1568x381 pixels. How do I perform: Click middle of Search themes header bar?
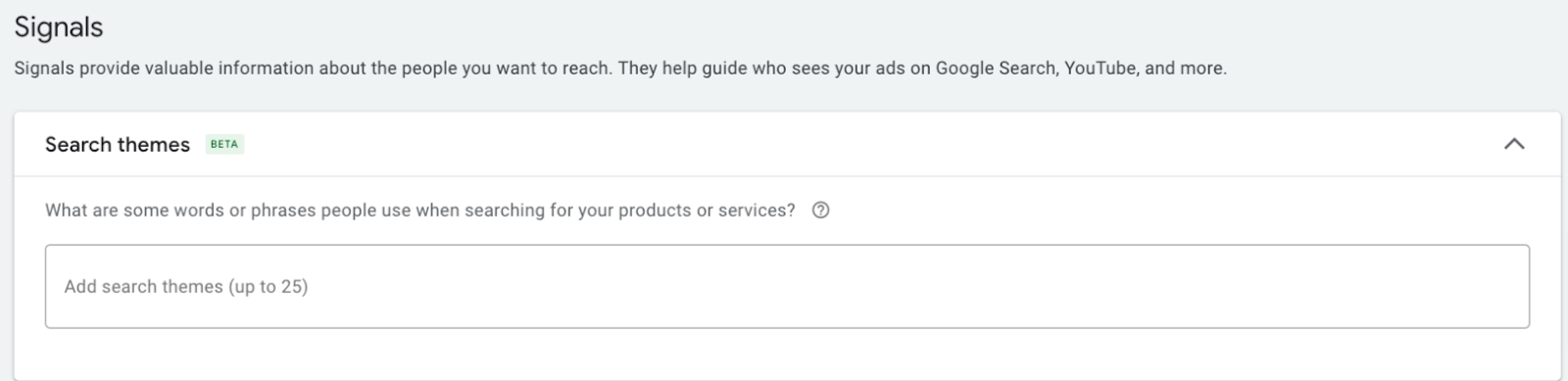pos(787,144)
